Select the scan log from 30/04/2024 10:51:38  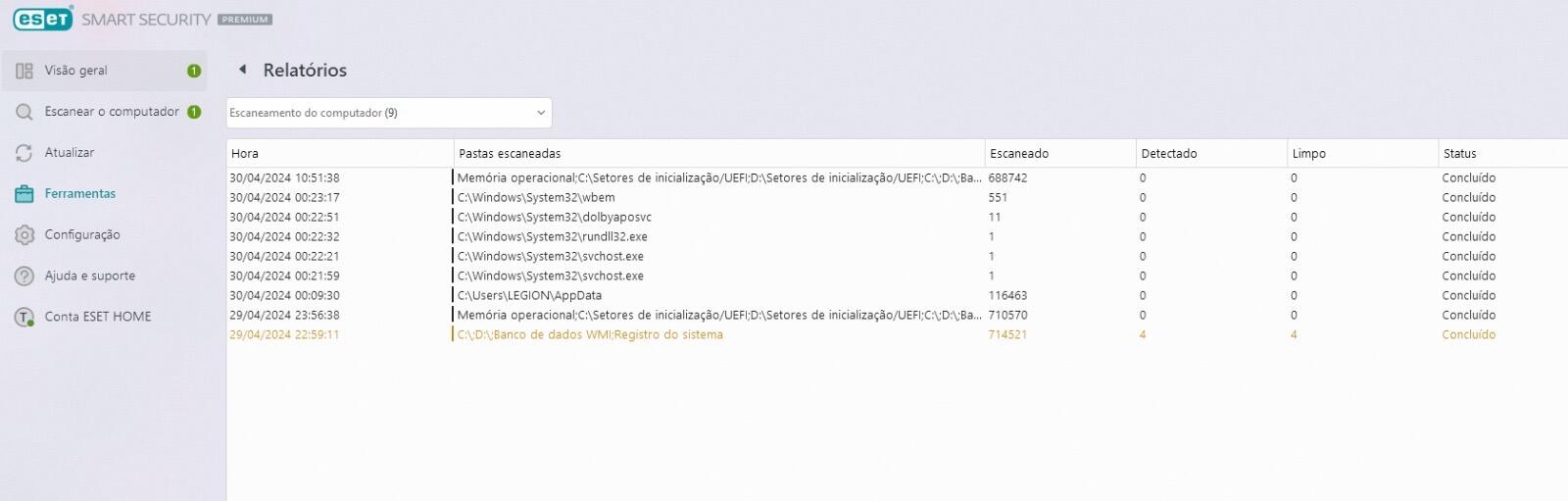pyautogui.click(x=897, y=178)
